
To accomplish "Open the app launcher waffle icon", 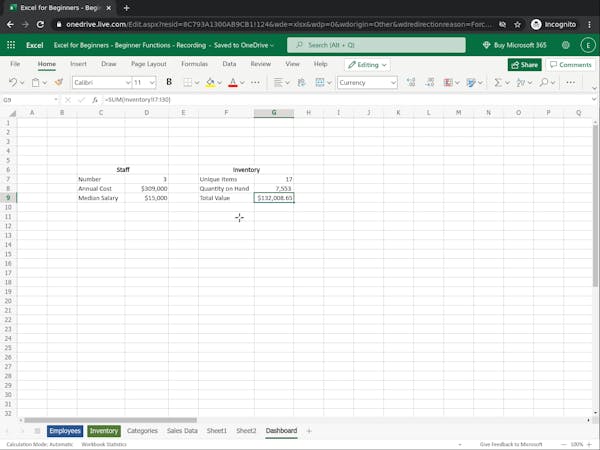I will point(11,45).
